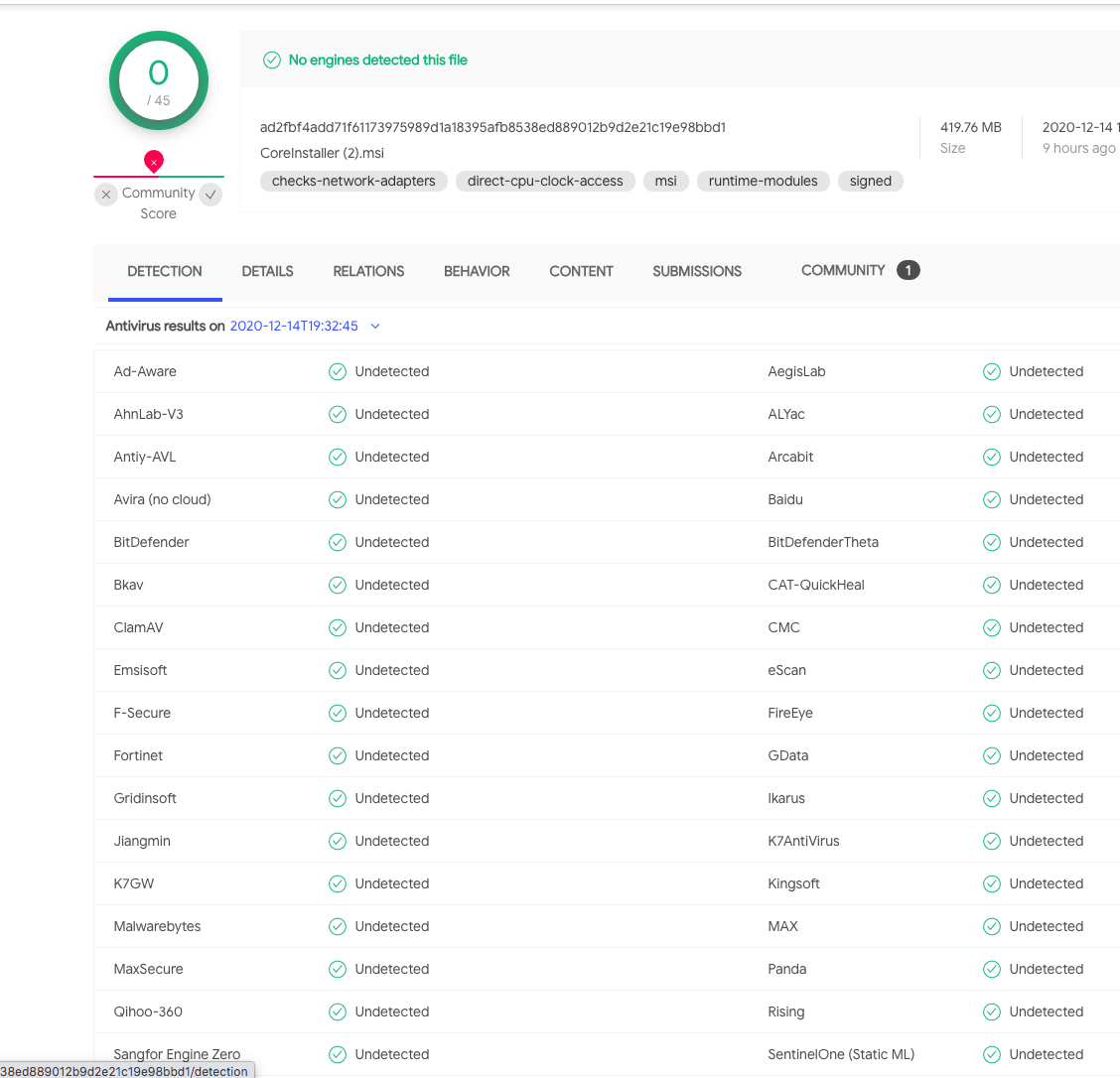This screenshot has height=1078, width=1120.
Task: Click the Undetected check icon for Baidu
Action: click(x=992, y=499)
